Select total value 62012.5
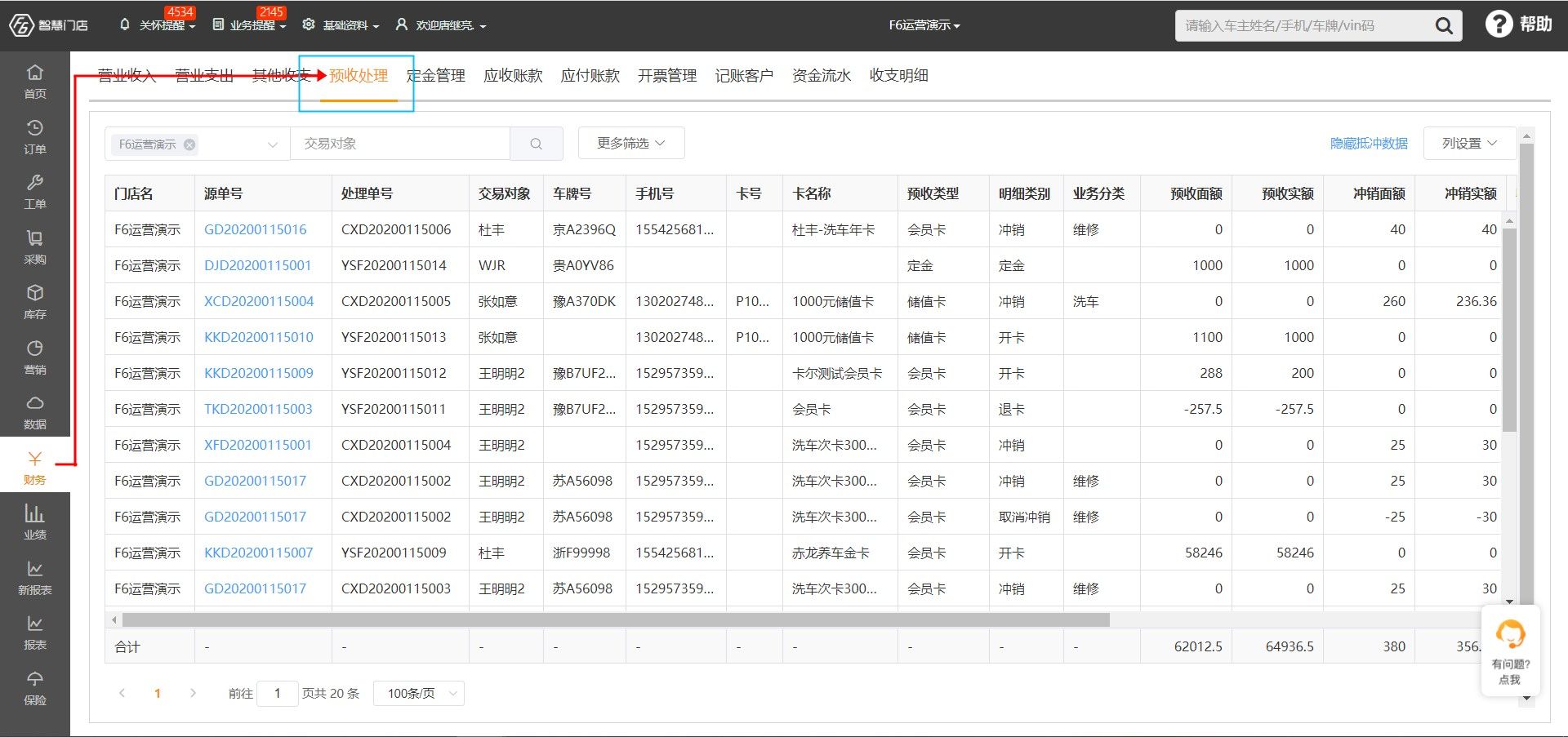Viewport: 1568px width, 737px height. pos(1198,646)
